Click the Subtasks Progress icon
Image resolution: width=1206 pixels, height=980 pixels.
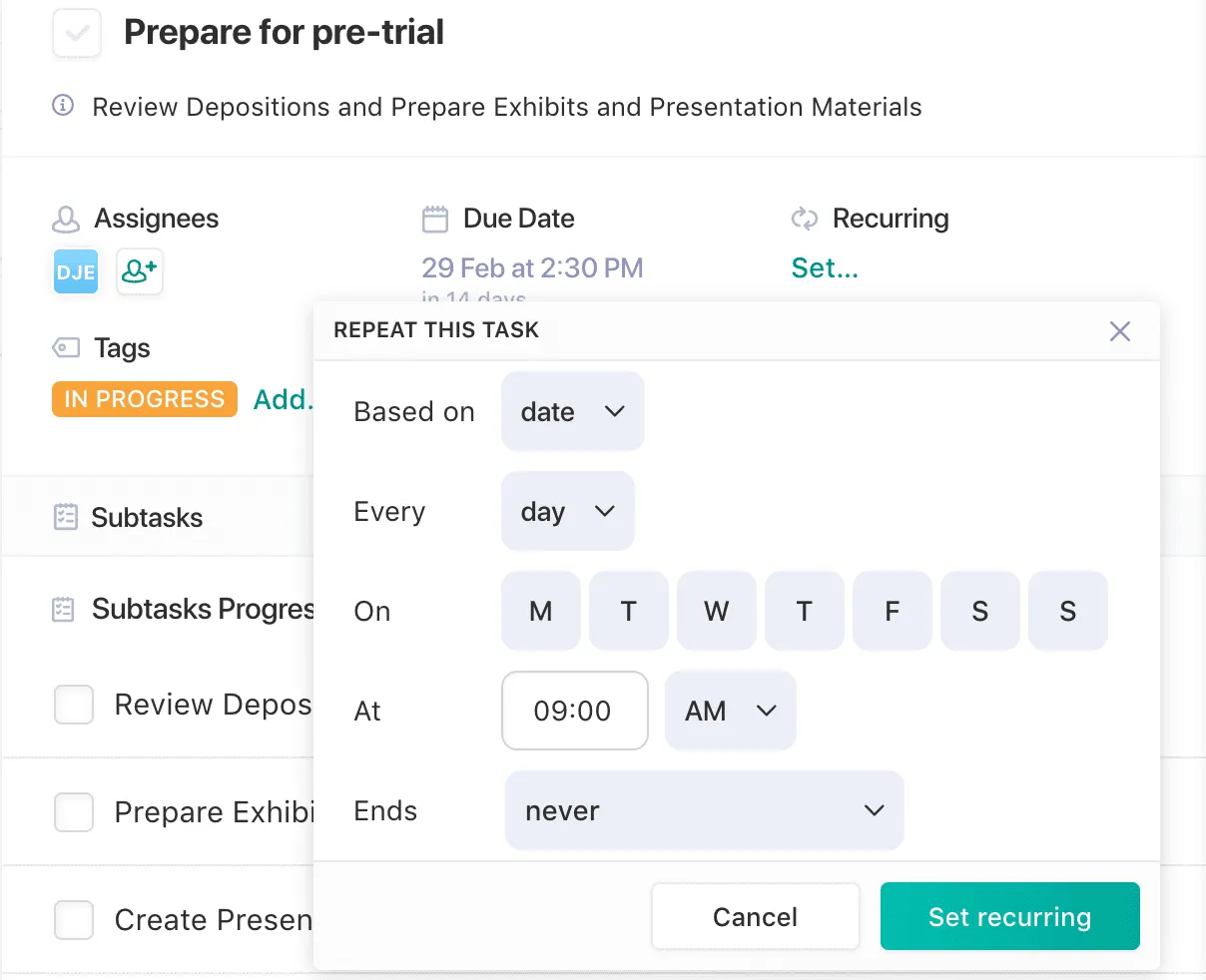pyautogui.click(x=65, y=609)
